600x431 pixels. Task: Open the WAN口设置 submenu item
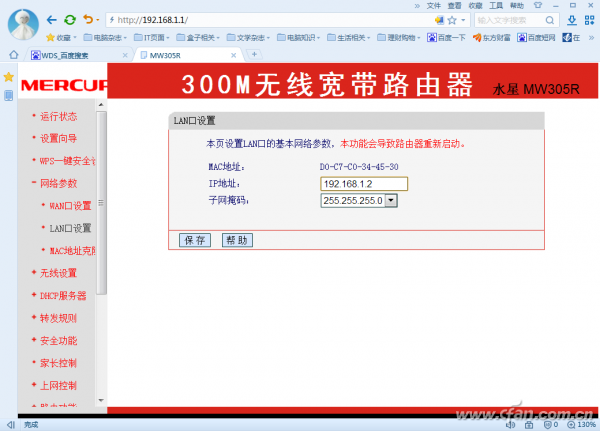pos(70,206)
